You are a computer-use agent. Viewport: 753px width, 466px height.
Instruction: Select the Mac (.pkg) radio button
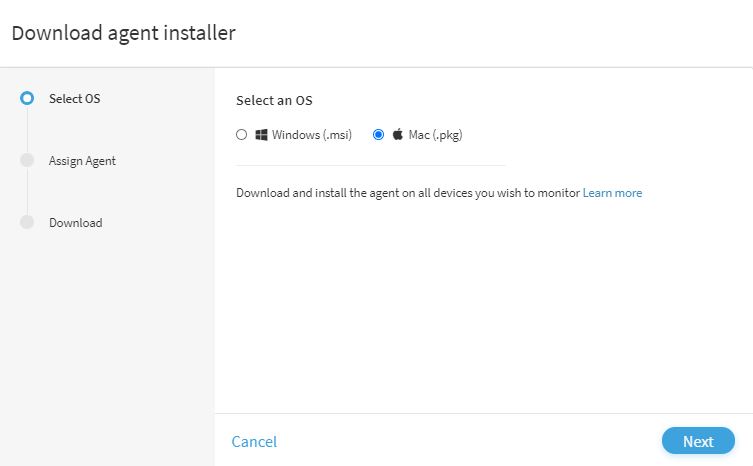pyautogui.click(x=378, y=135)
